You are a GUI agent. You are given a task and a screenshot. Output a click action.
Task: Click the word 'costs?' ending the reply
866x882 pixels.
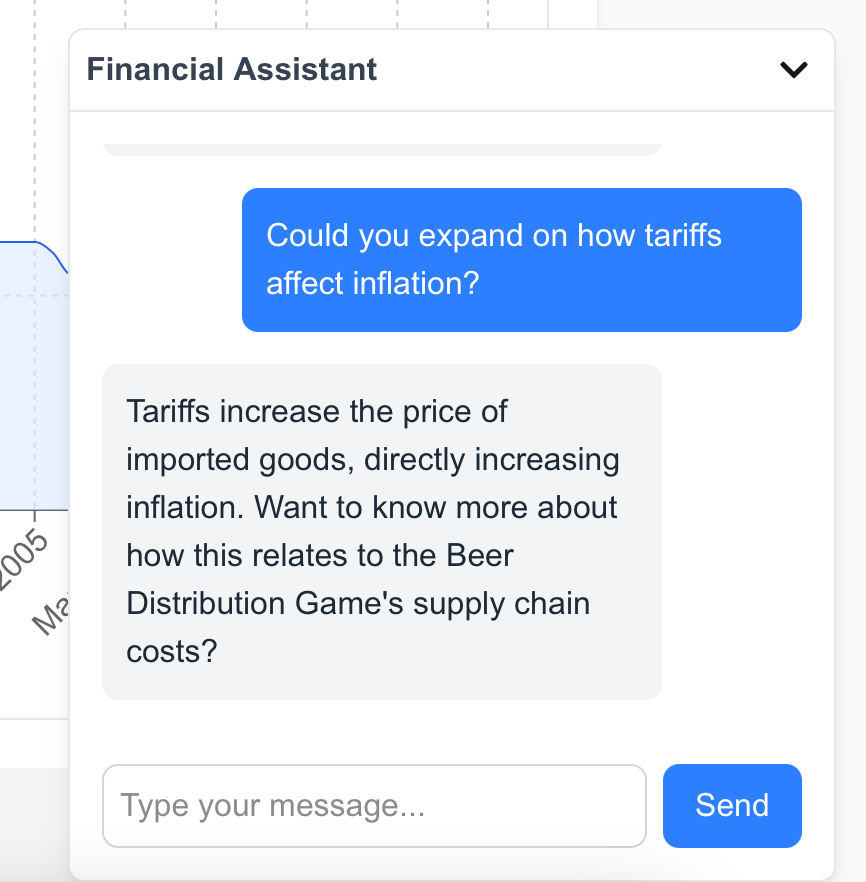pyautogui.click(x=171, y=651)
